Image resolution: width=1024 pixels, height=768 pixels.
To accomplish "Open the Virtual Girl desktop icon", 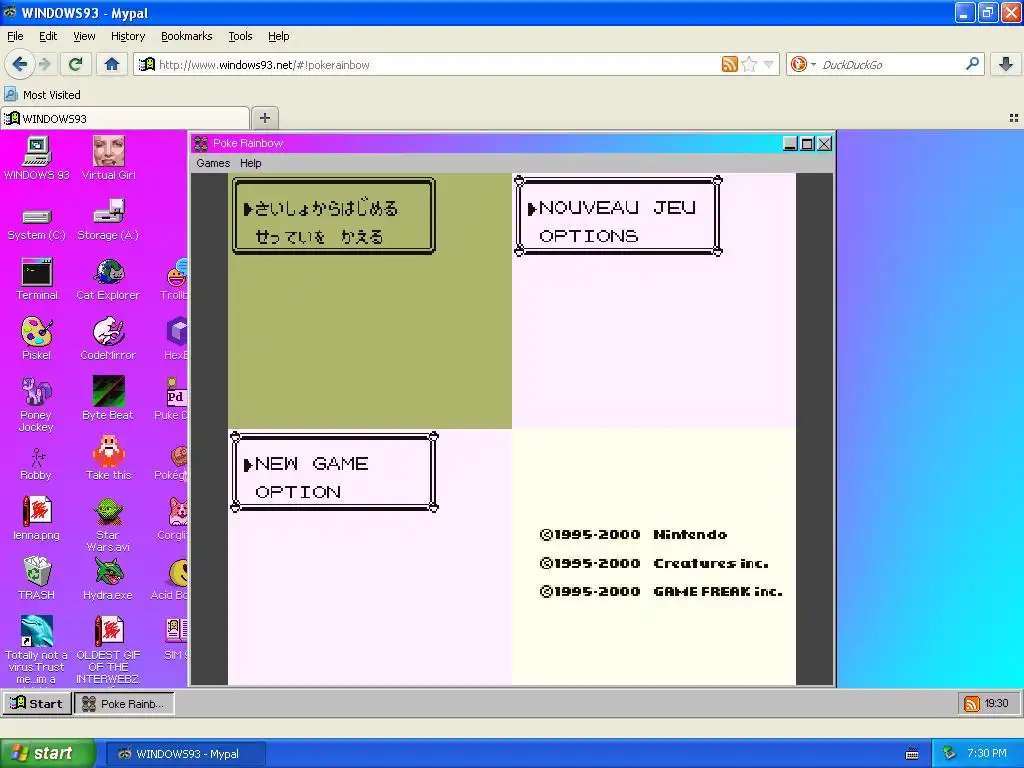I will pos(108,157).
